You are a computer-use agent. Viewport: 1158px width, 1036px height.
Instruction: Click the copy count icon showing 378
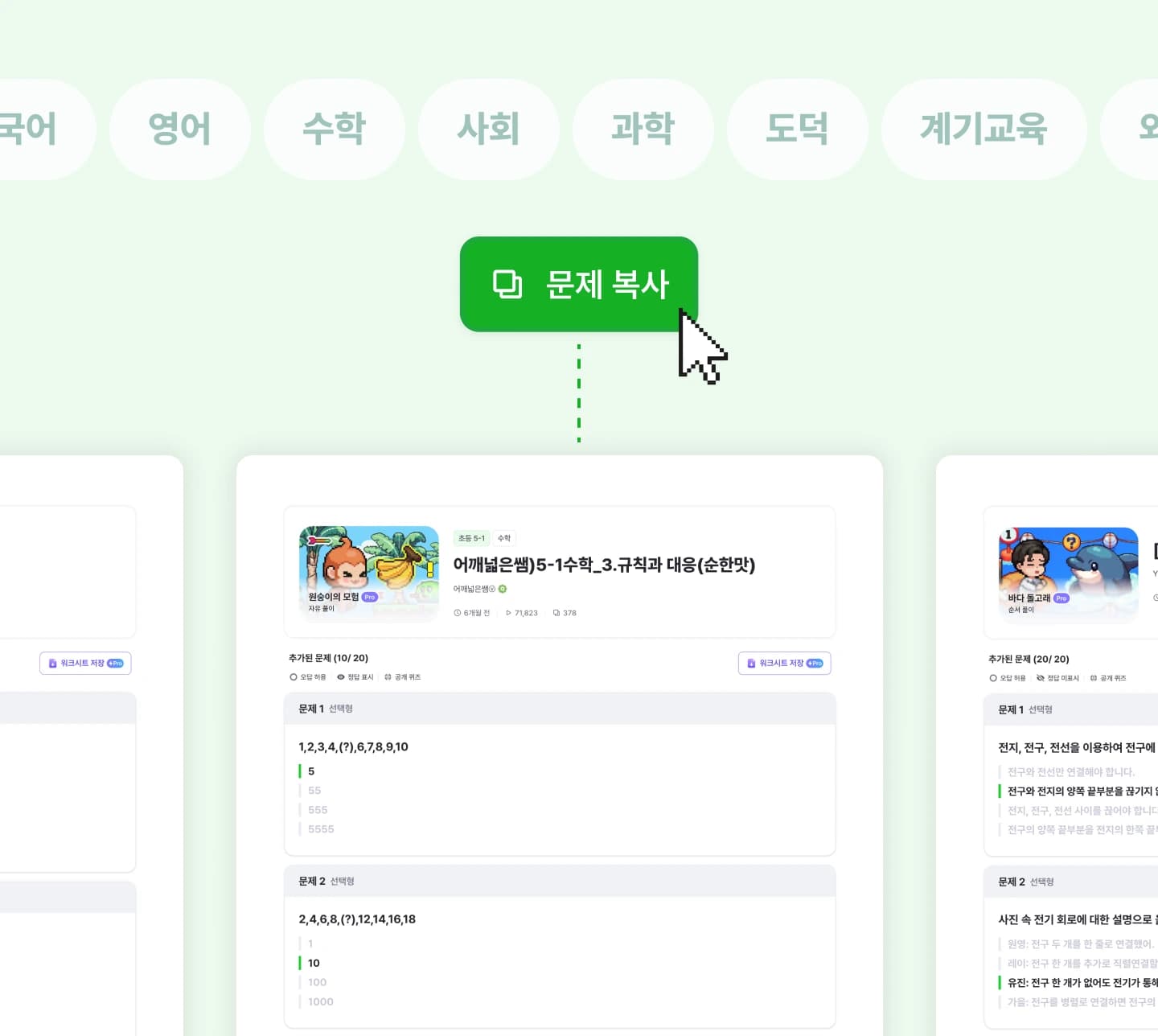tap(557, 613)
